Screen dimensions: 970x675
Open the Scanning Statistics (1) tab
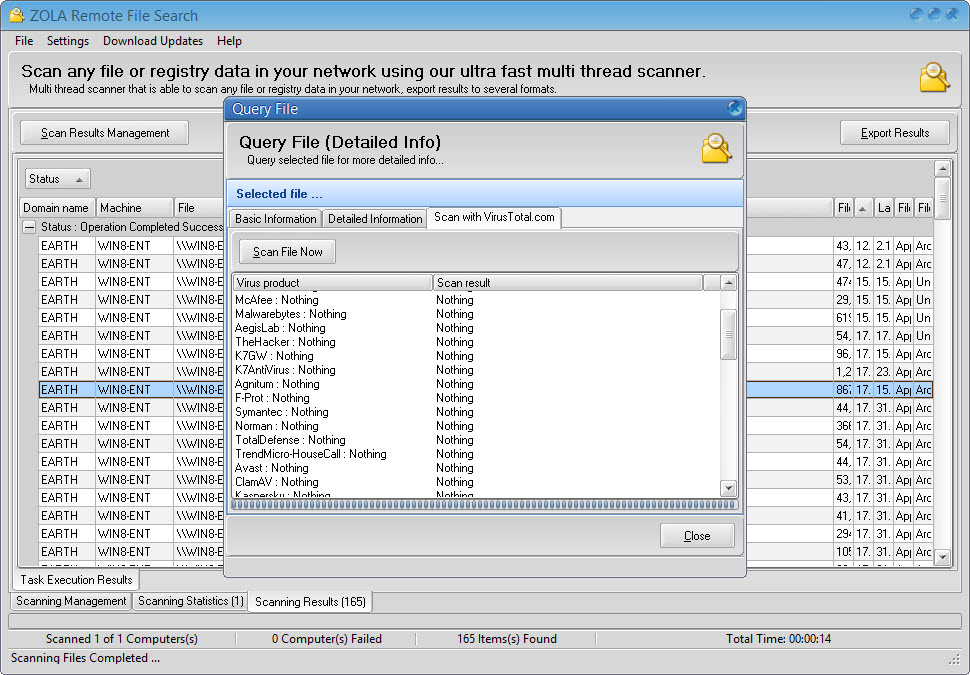(x=190, y=601)
